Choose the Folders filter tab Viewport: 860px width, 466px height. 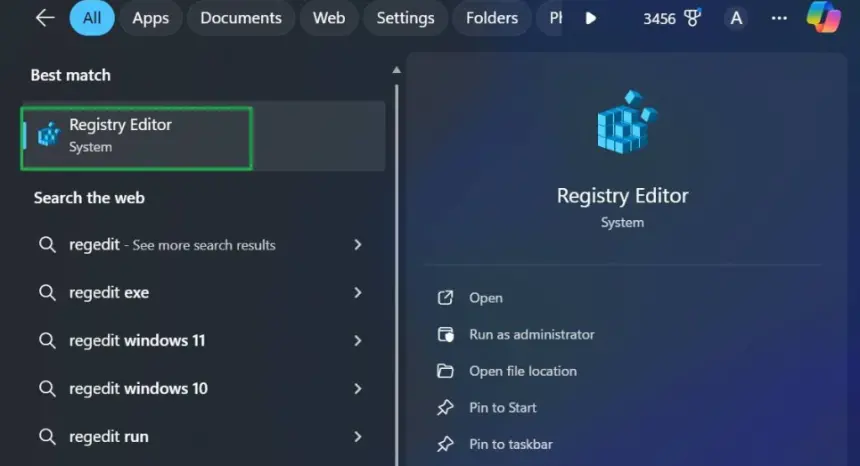tap(491, 18)
